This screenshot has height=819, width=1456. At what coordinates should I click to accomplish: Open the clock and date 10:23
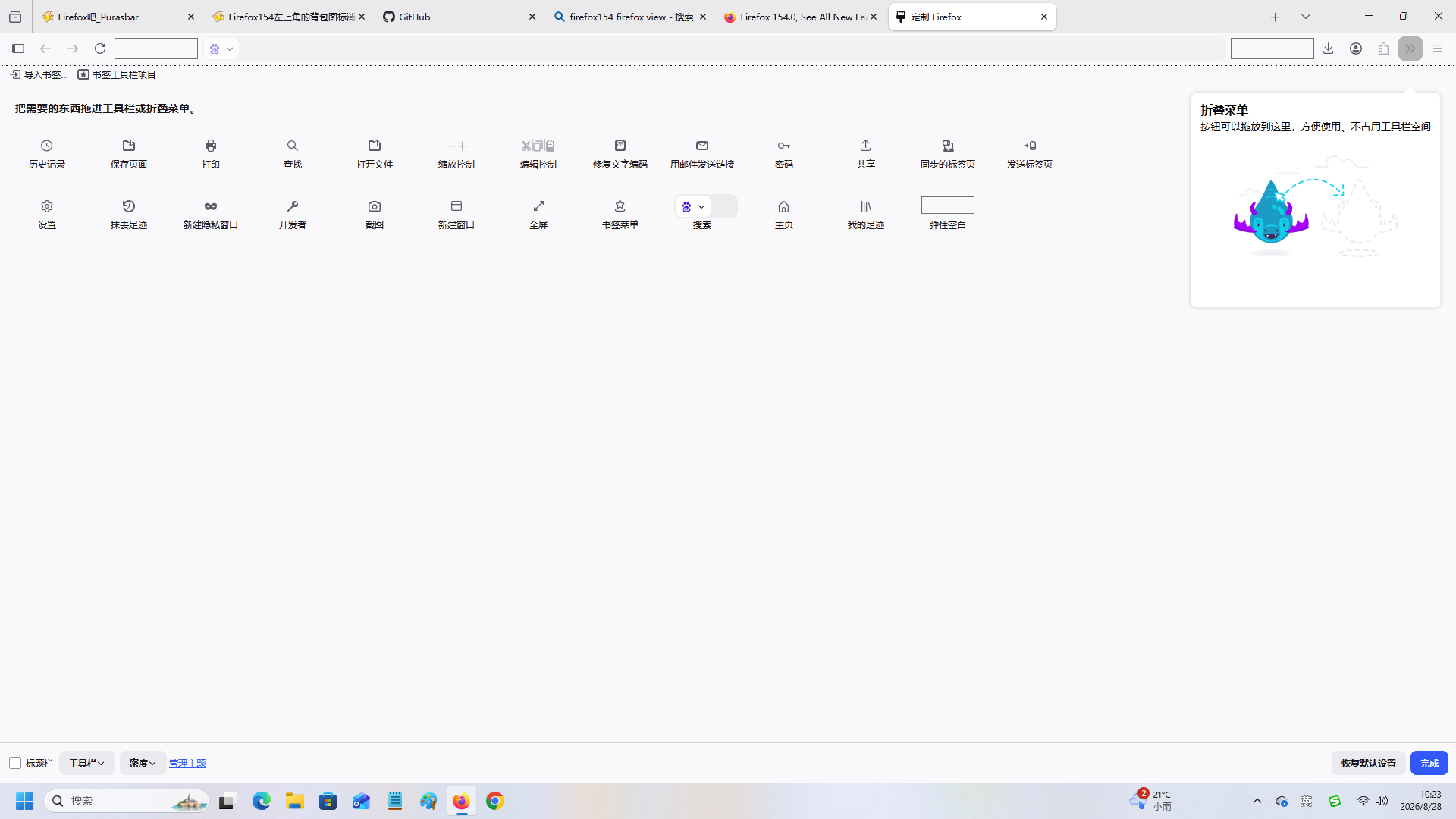1421,801
